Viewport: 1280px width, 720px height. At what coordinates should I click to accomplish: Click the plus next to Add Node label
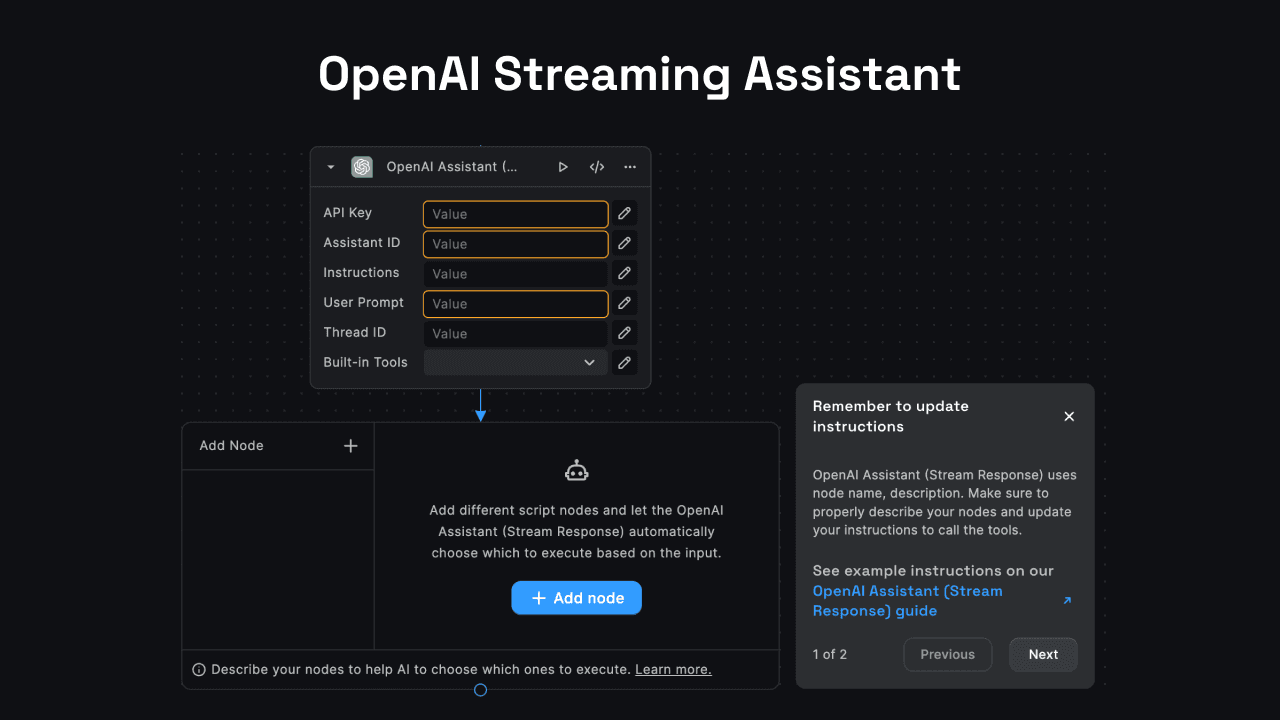pos(350,445)
